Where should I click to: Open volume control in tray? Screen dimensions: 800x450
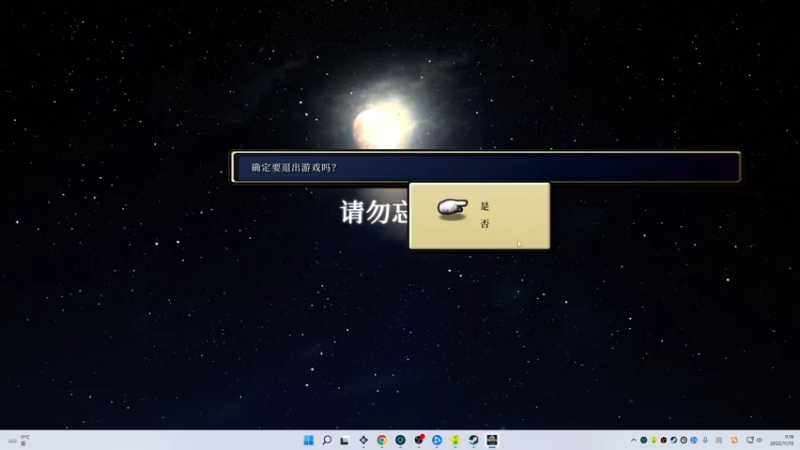(759, 440)
